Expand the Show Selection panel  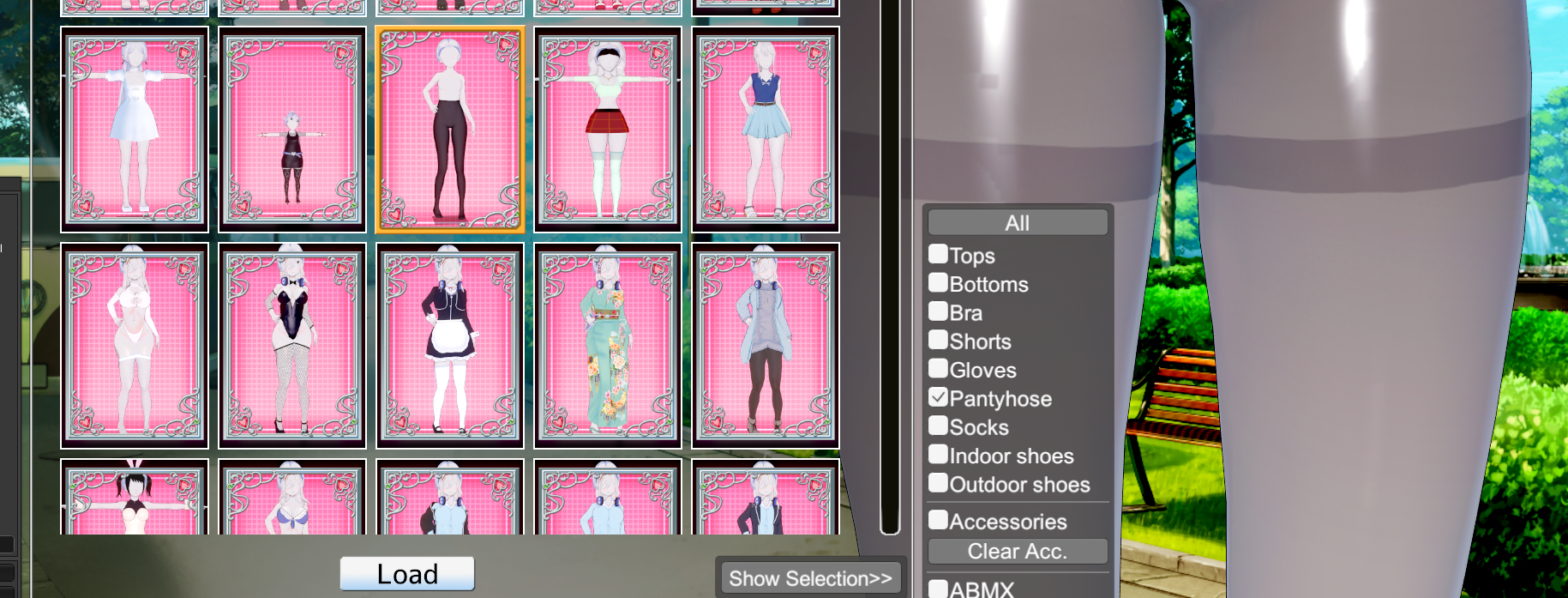810,579
